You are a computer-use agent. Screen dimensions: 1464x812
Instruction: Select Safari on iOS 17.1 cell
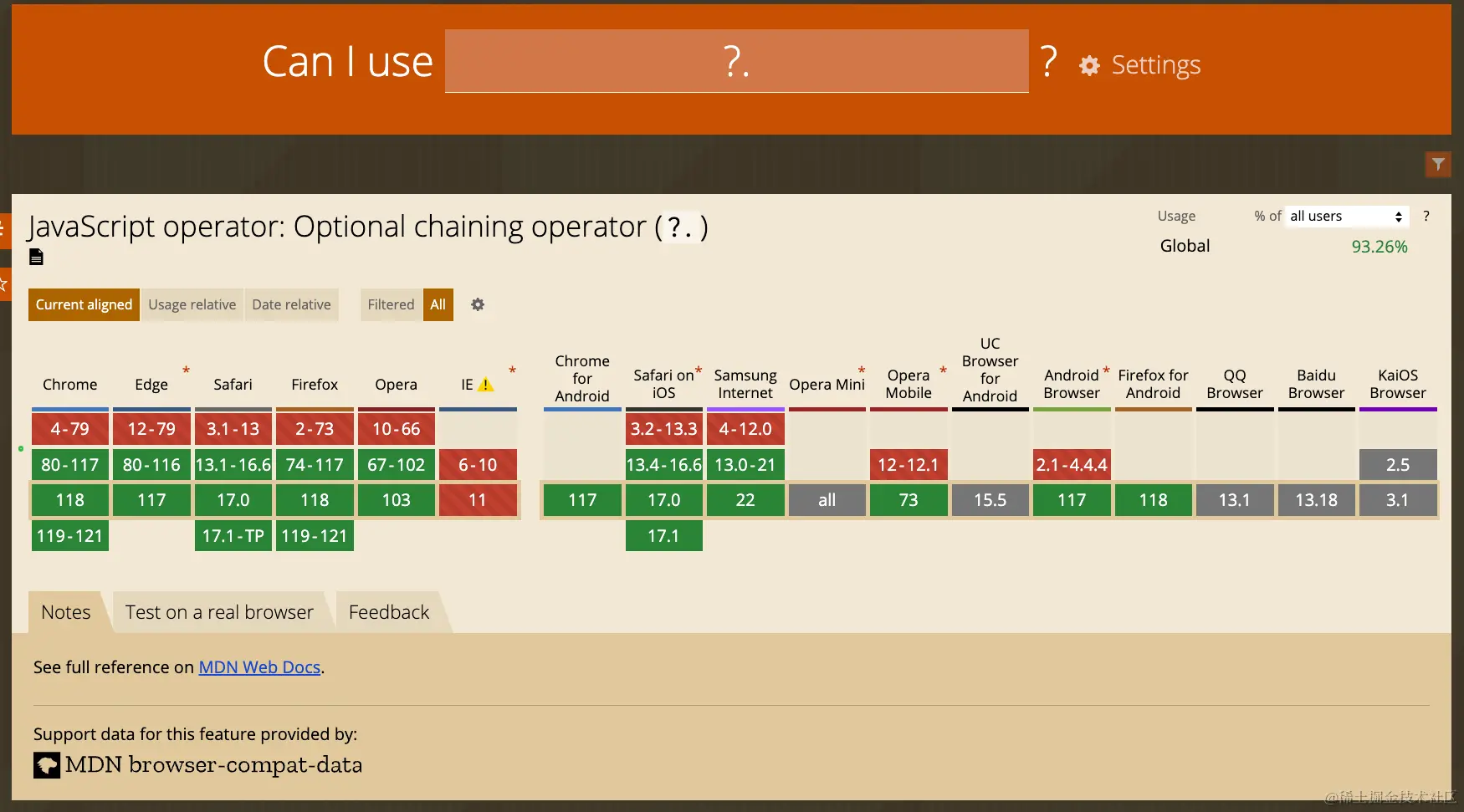(x=664, y=536)
